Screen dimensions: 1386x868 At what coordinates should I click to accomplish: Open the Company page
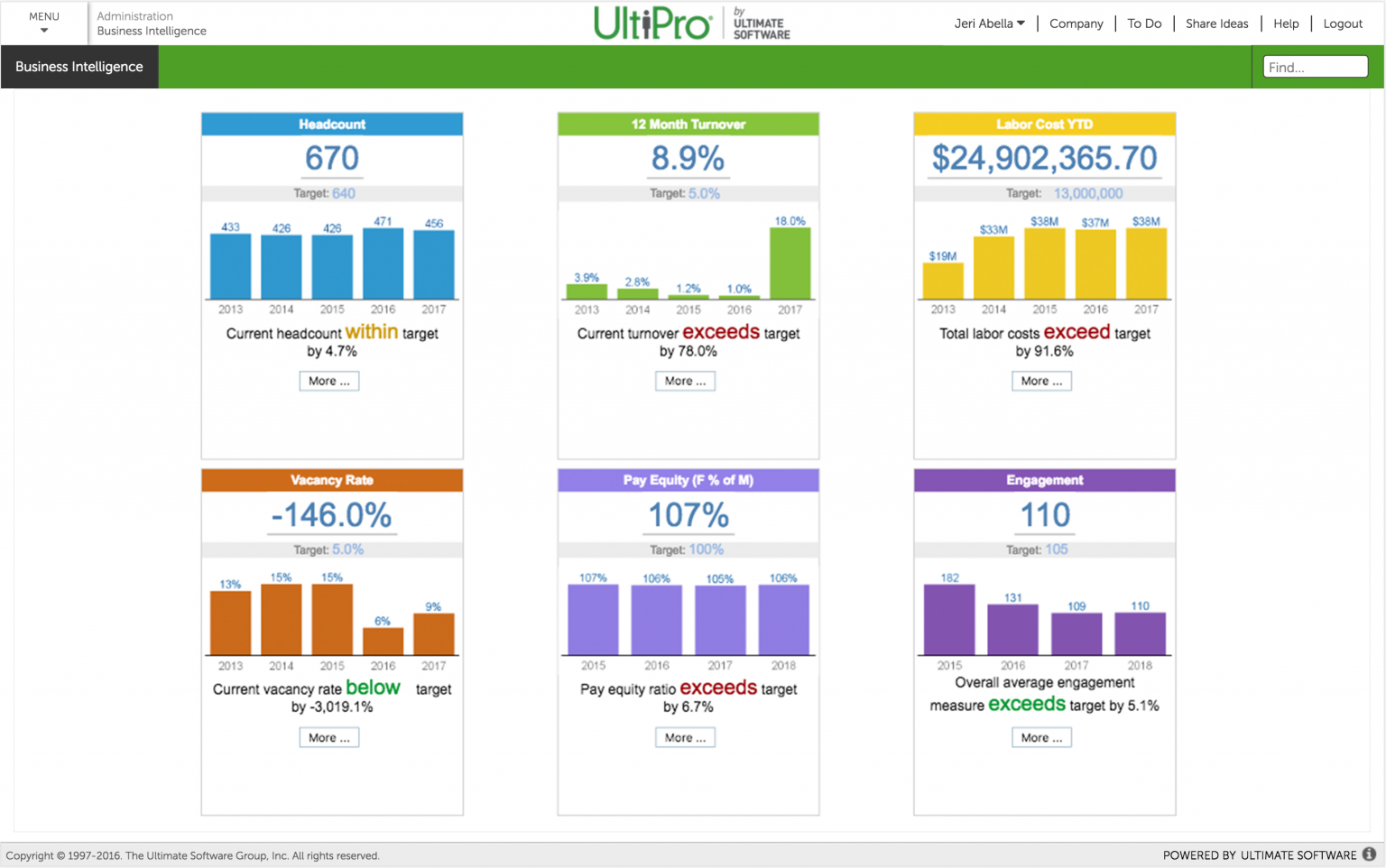click(x=1076, y=23)
